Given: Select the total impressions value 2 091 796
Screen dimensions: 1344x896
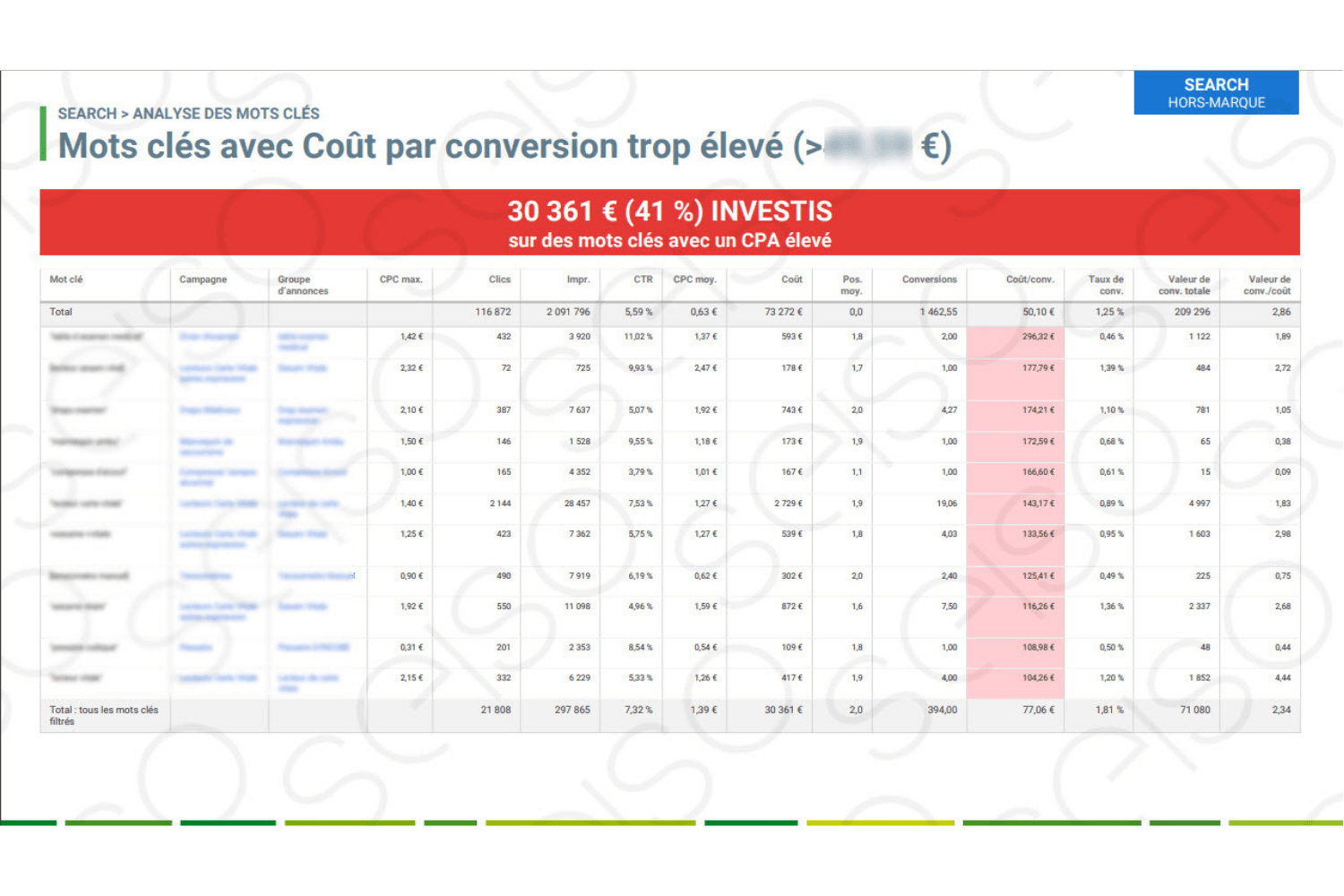Looking at the screenshot, I should click(x=568, y=312).
